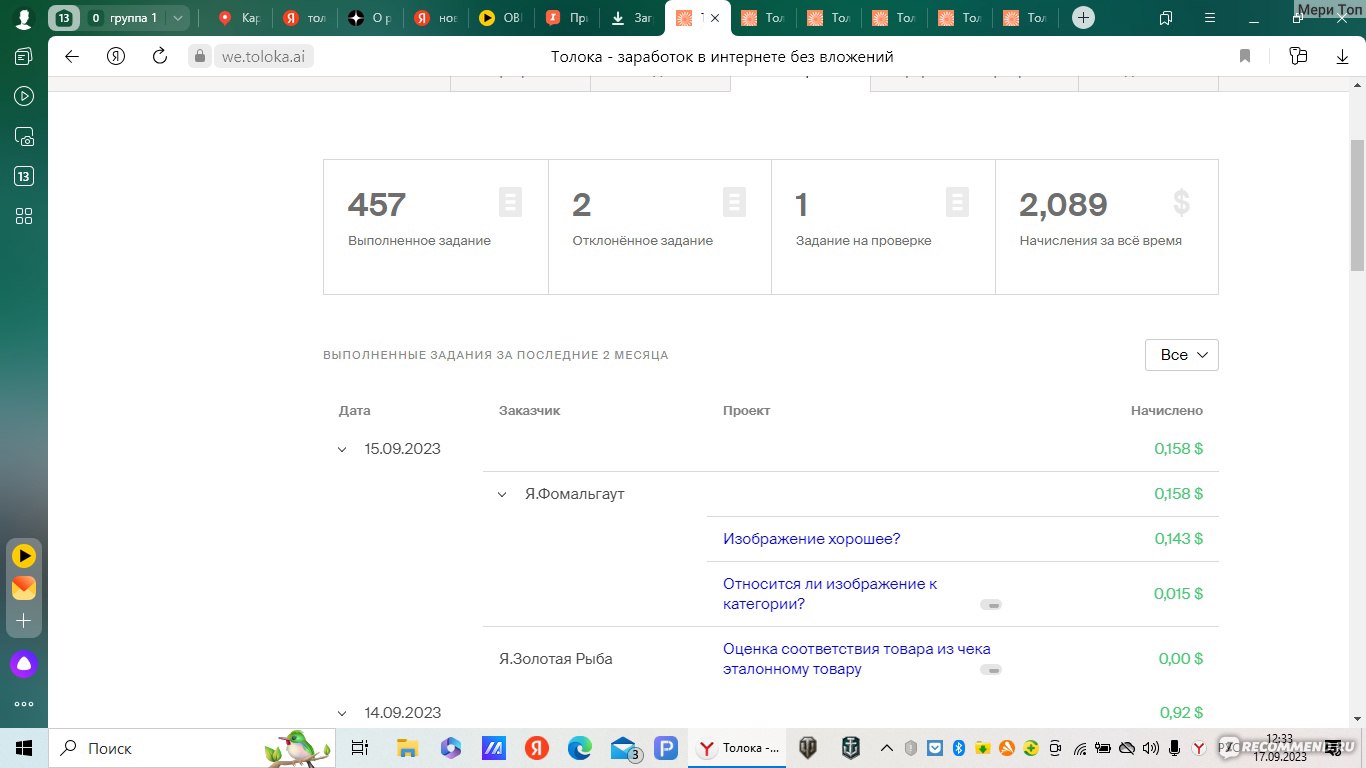Open the Mail app on the taskbar
1366x768 pixels.
tap(624, 748)
